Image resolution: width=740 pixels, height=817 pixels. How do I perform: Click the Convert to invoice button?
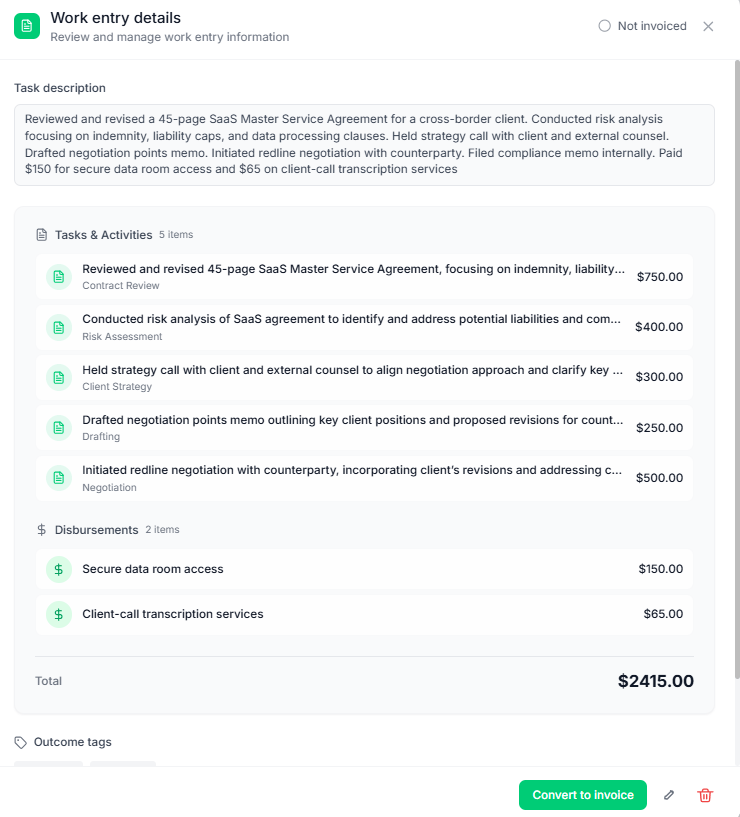click(582, 795)
